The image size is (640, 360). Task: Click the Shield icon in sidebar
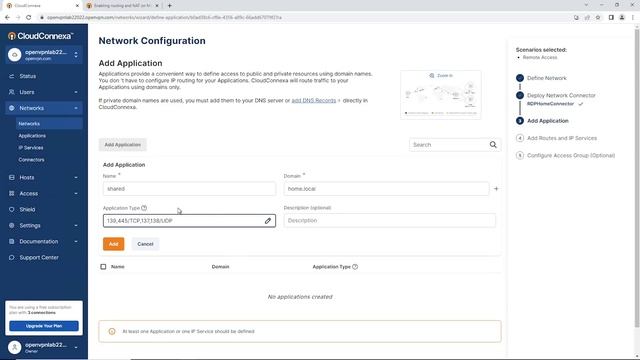pos(11,209)
